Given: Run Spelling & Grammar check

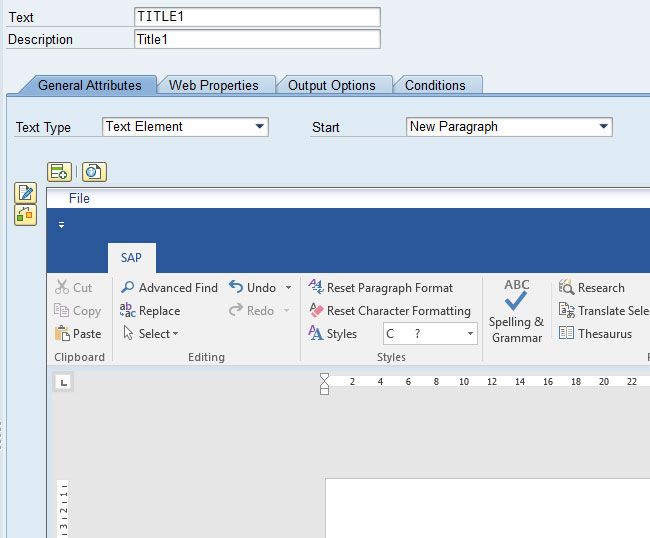Looking at the screenshot, I should tap(516, 310).
